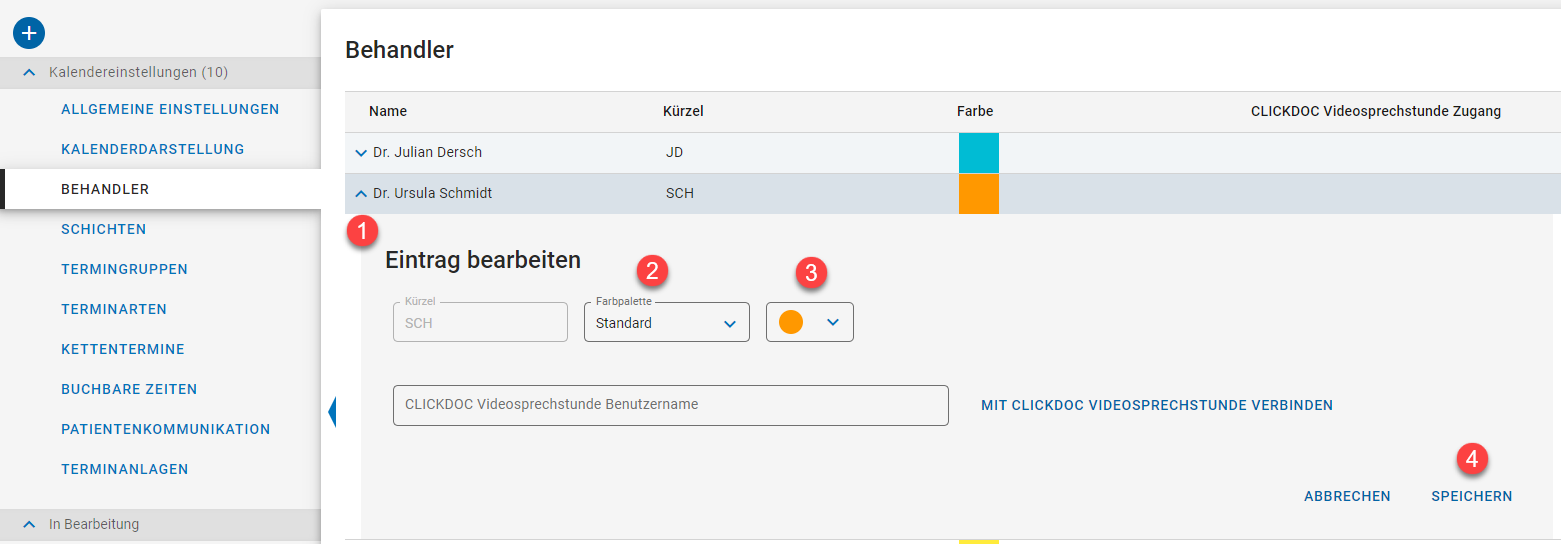Expand Dr. Julian Dersch row
Viewport: 1561px width, 544px height.
361,153
